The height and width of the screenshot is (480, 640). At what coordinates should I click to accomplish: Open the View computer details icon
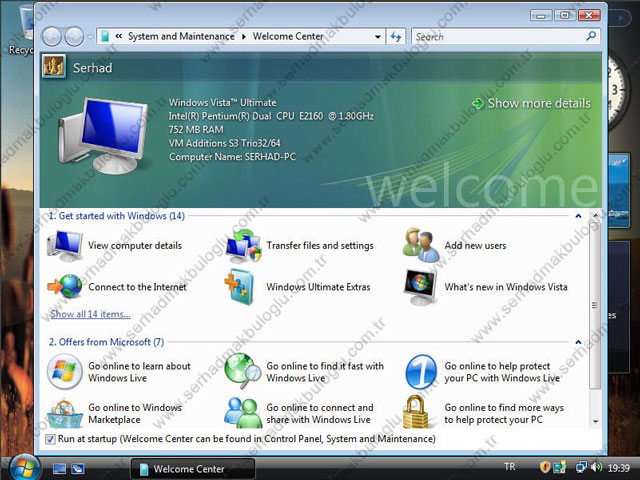point(65,245)
